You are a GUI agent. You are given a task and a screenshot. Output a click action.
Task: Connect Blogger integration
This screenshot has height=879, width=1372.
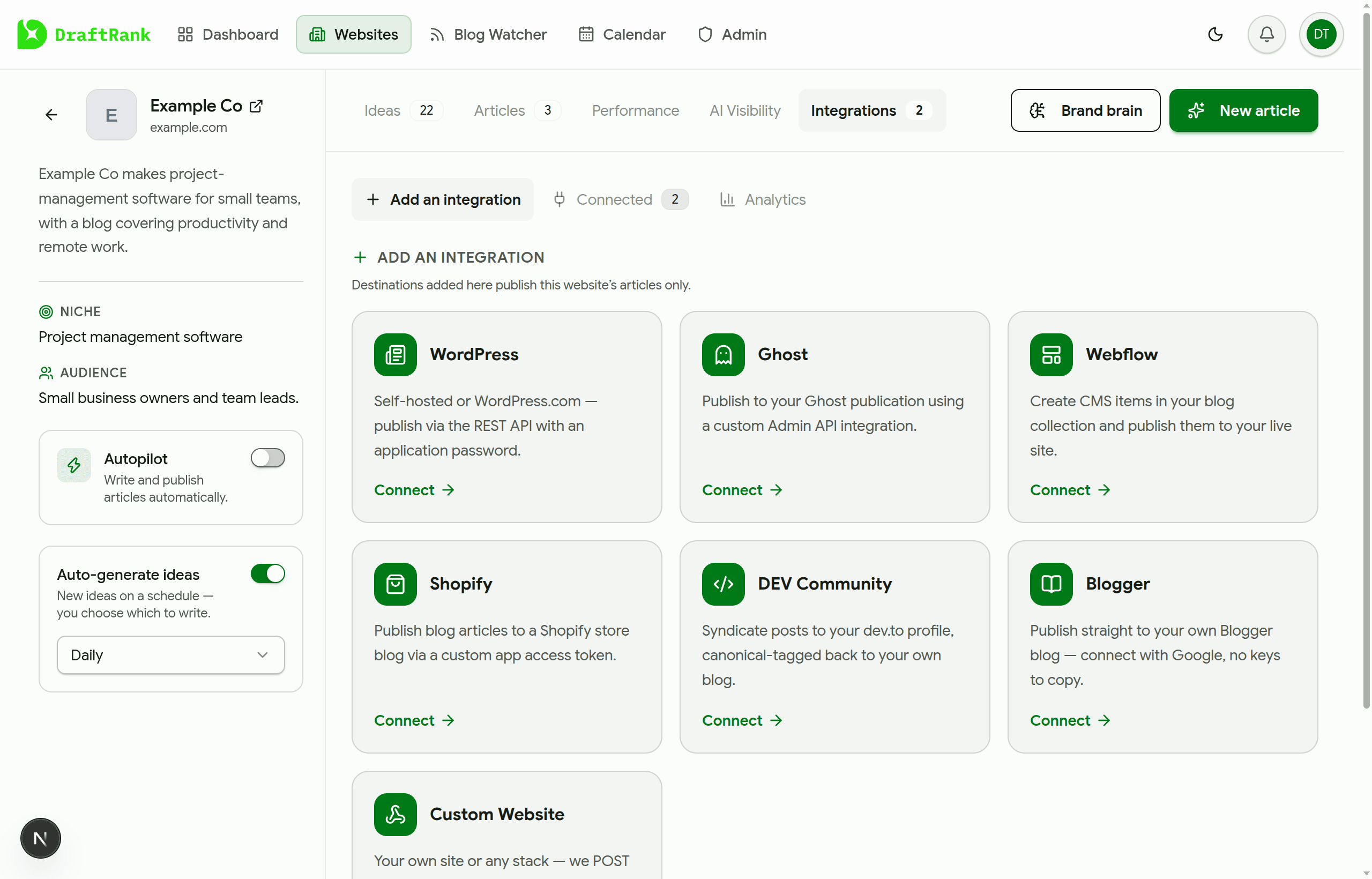click(x=1070, y=720)
